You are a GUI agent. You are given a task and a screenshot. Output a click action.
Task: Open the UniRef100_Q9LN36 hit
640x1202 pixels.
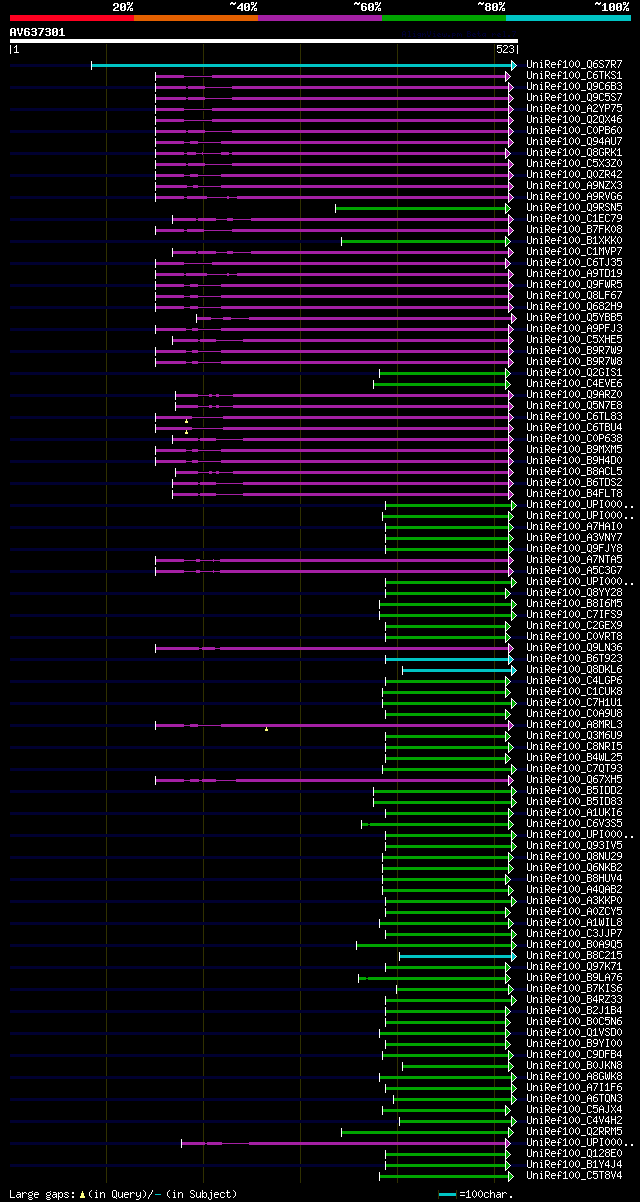pos(574,648)
